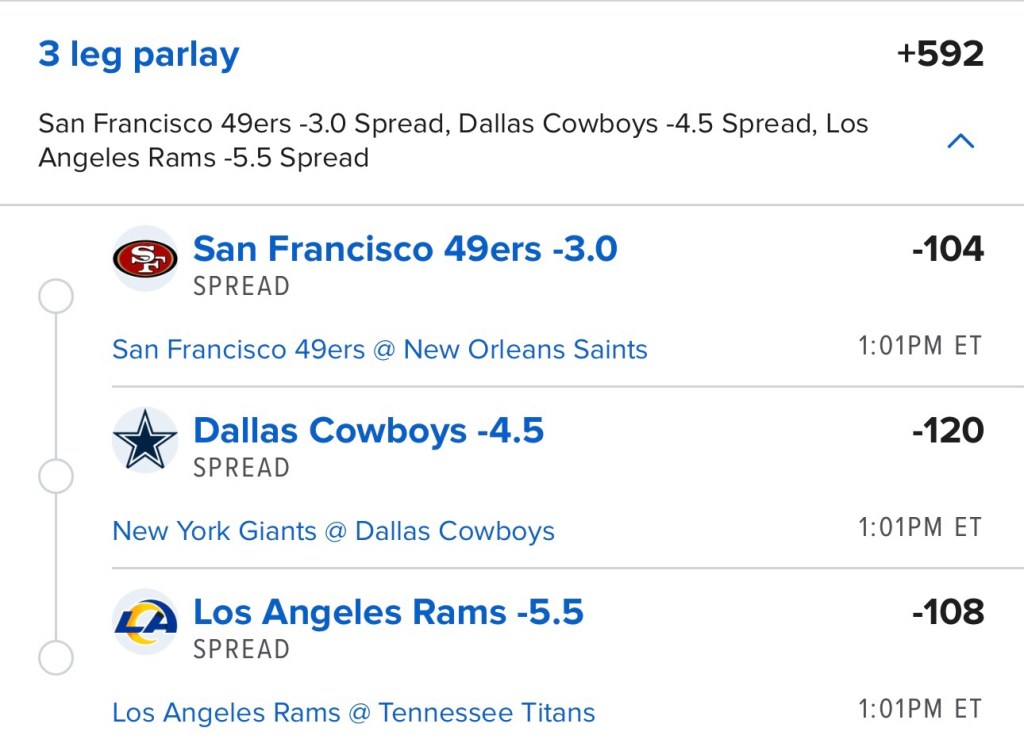Select the circle marker beside Rams leg
Viewport: 1024px width, 743px height.
55,659
